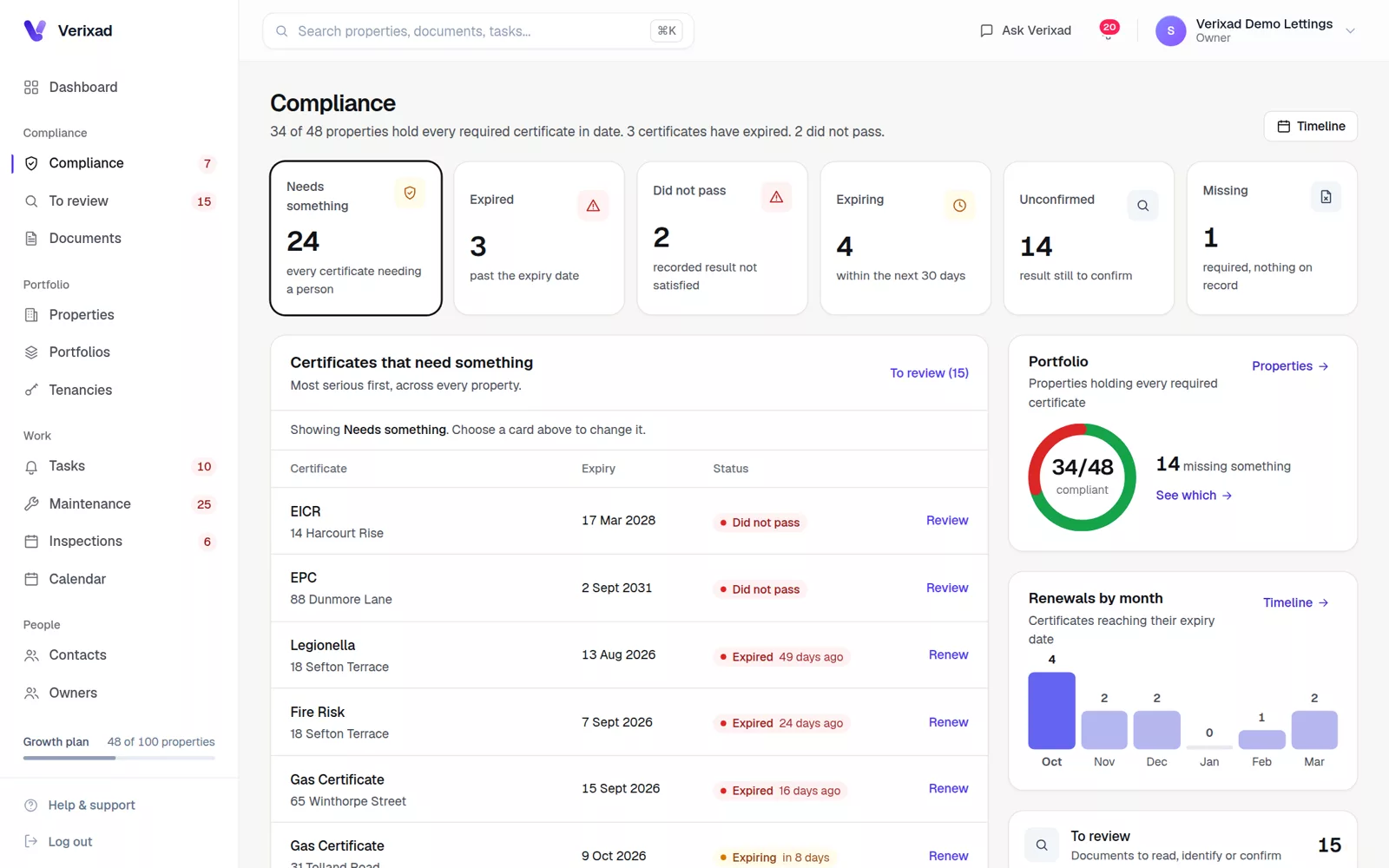This screenshot has height=868, width=1389.
Task: Click the Tasks bell icon in sidebar
Action: tap(31, 467)
